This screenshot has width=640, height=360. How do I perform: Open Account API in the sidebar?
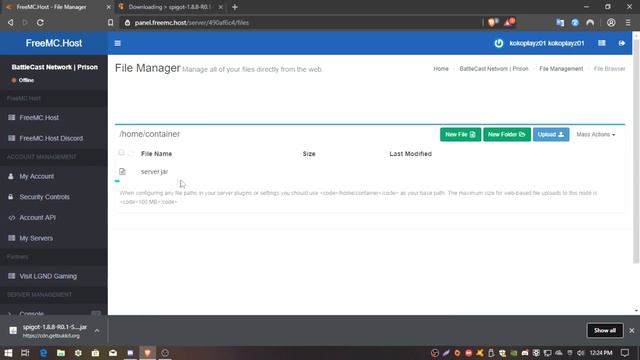click(x=54, y=218)
